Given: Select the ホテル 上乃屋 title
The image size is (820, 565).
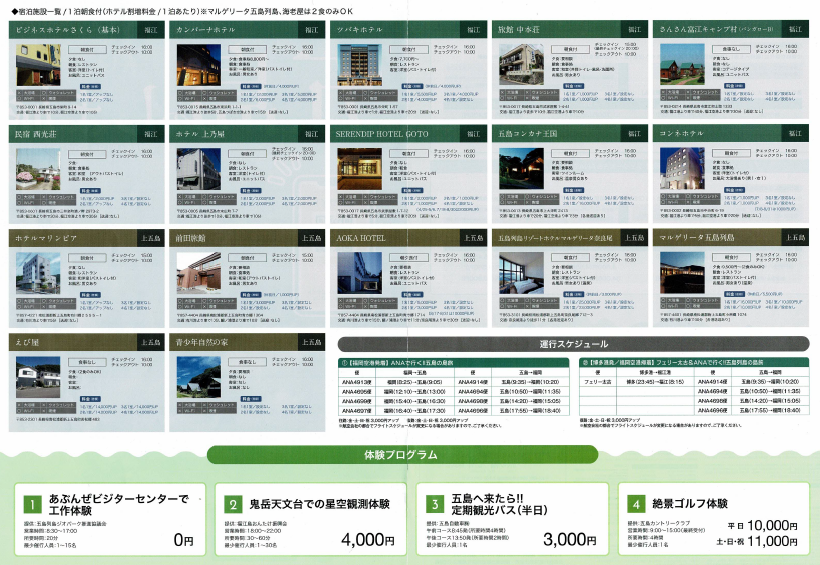Looking at the screenshot, I should point(200,134).
